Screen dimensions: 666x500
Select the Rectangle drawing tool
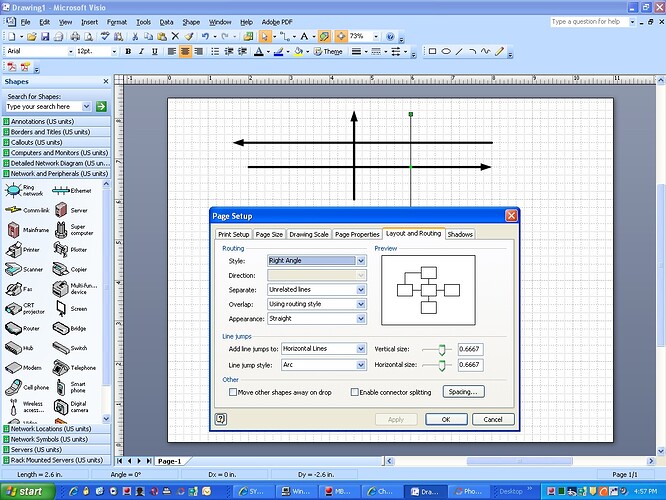click(432, 51)
